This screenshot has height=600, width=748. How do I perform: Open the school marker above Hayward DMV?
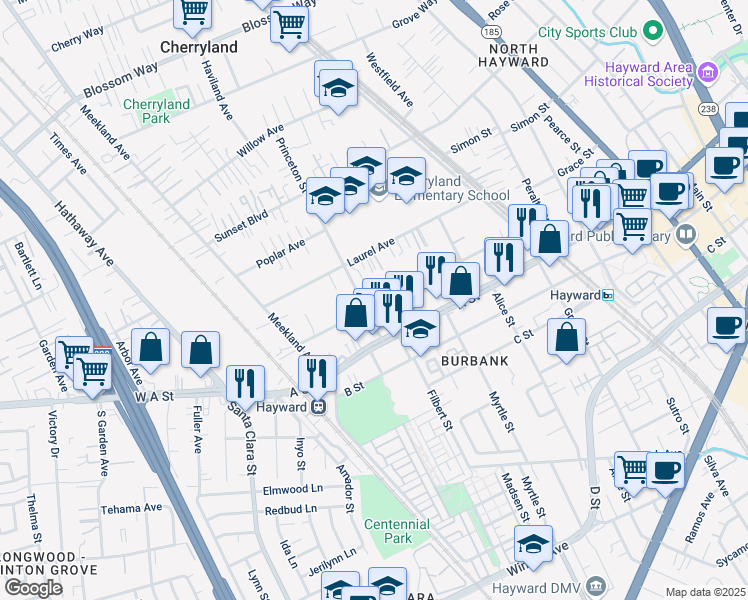(533, 548)
